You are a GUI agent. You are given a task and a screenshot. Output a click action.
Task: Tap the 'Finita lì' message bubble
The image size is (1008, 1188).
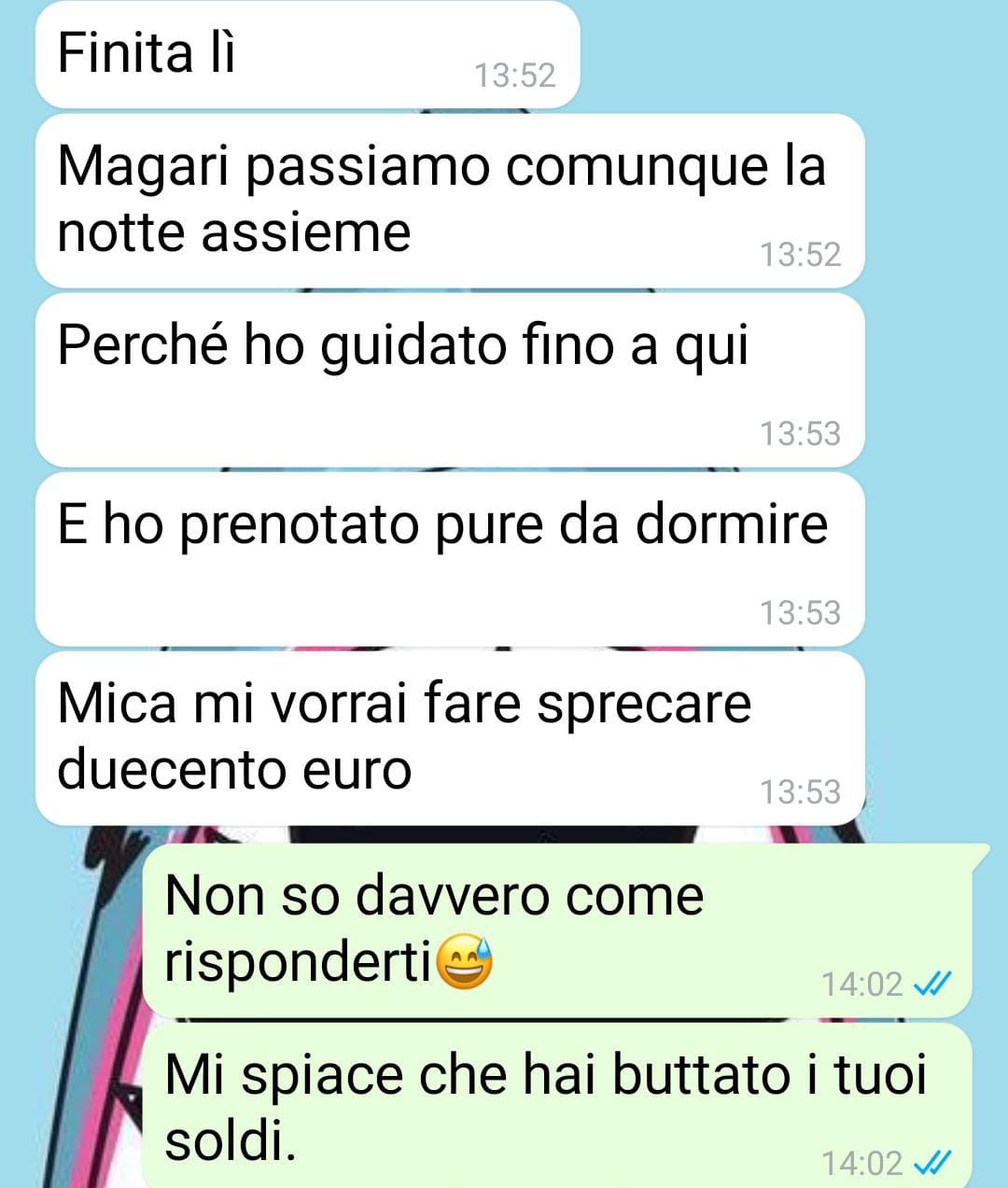coord(307,54)
